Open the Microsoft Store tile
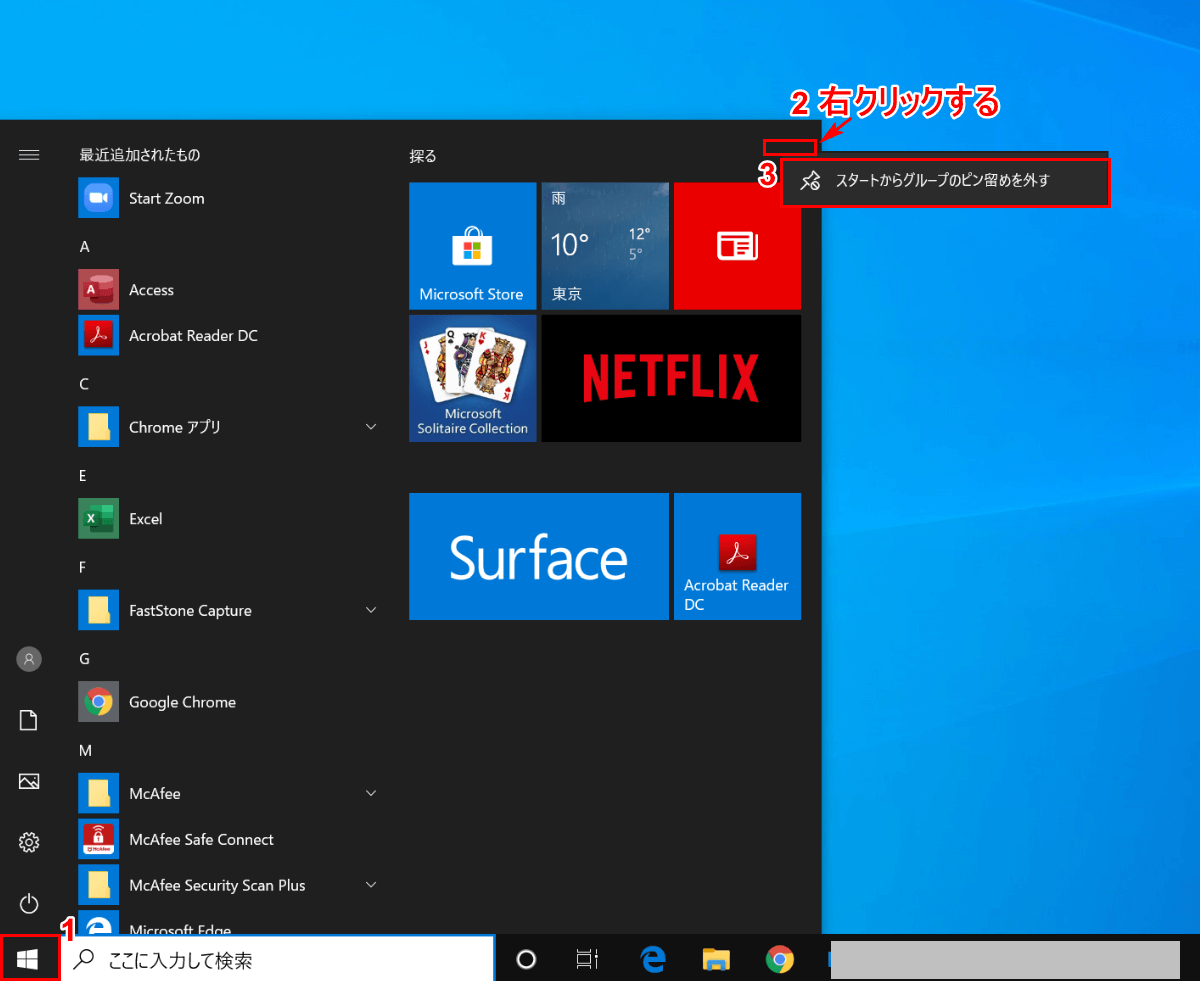The image size is (1200, 981). click(x=472, y=246)
